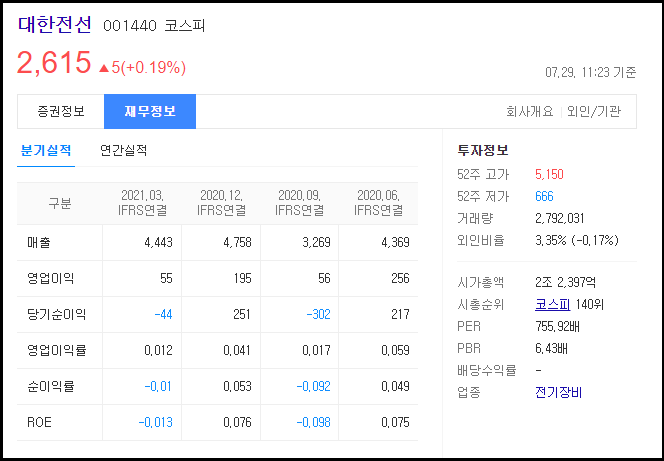
Task: Click the current price 2,615
Action: [x=54, y=63]
